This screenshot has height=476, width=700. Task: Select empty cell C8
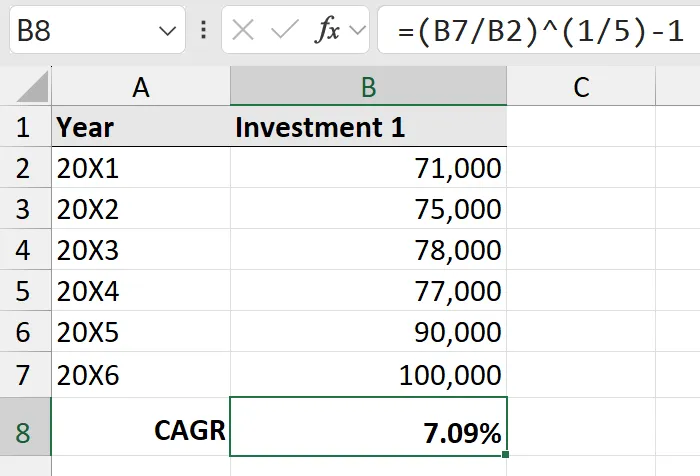(581, 427)
